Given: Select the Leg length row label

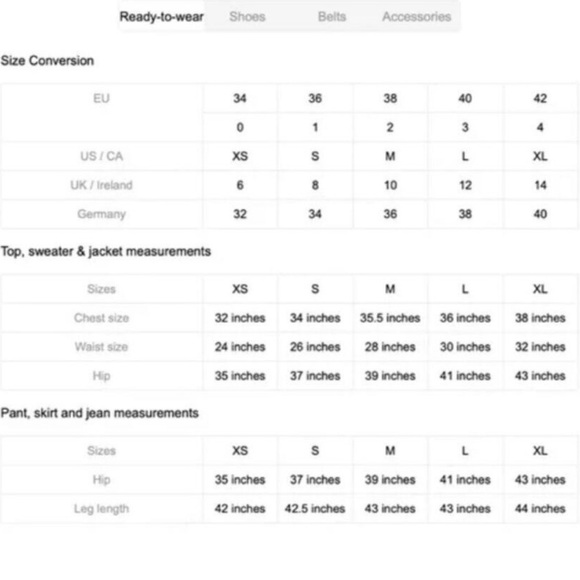Looking at the screenshot, I should click(101, 509).
